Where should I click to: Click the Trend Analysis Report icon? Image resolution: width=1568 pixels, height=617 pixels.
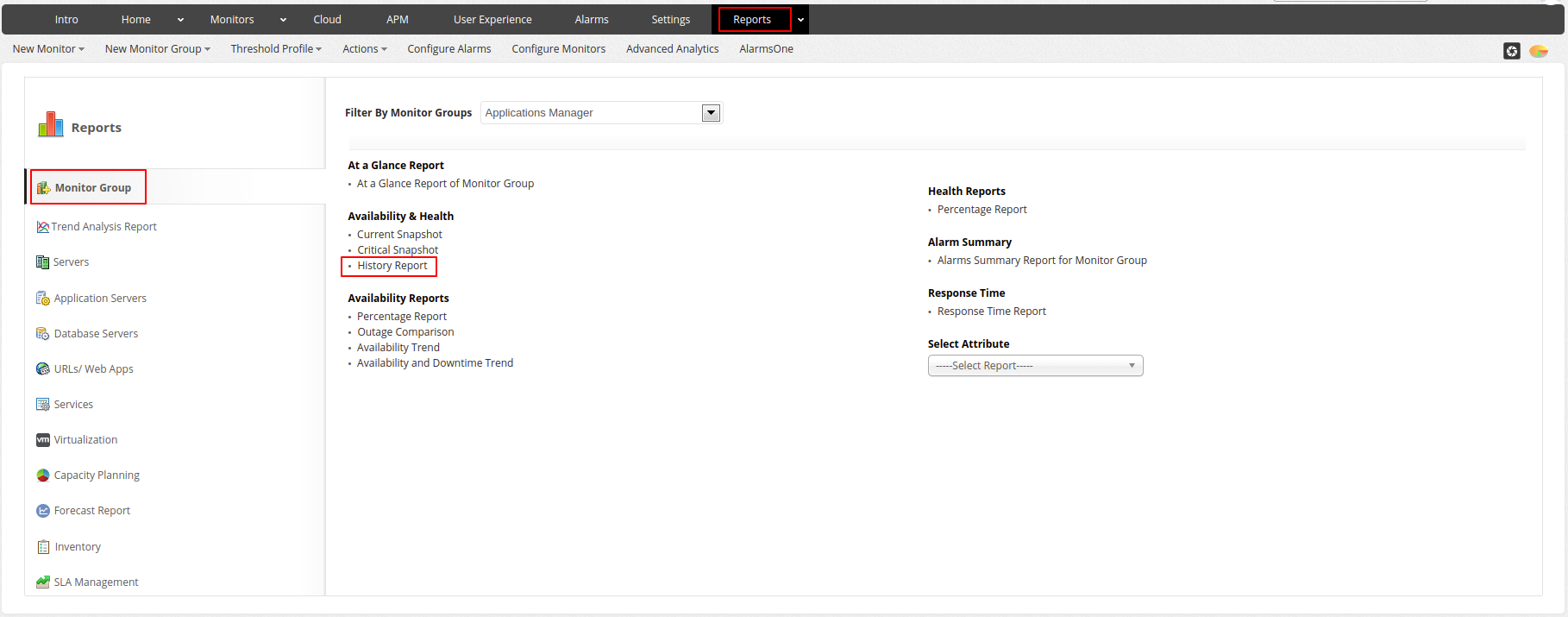42,227
